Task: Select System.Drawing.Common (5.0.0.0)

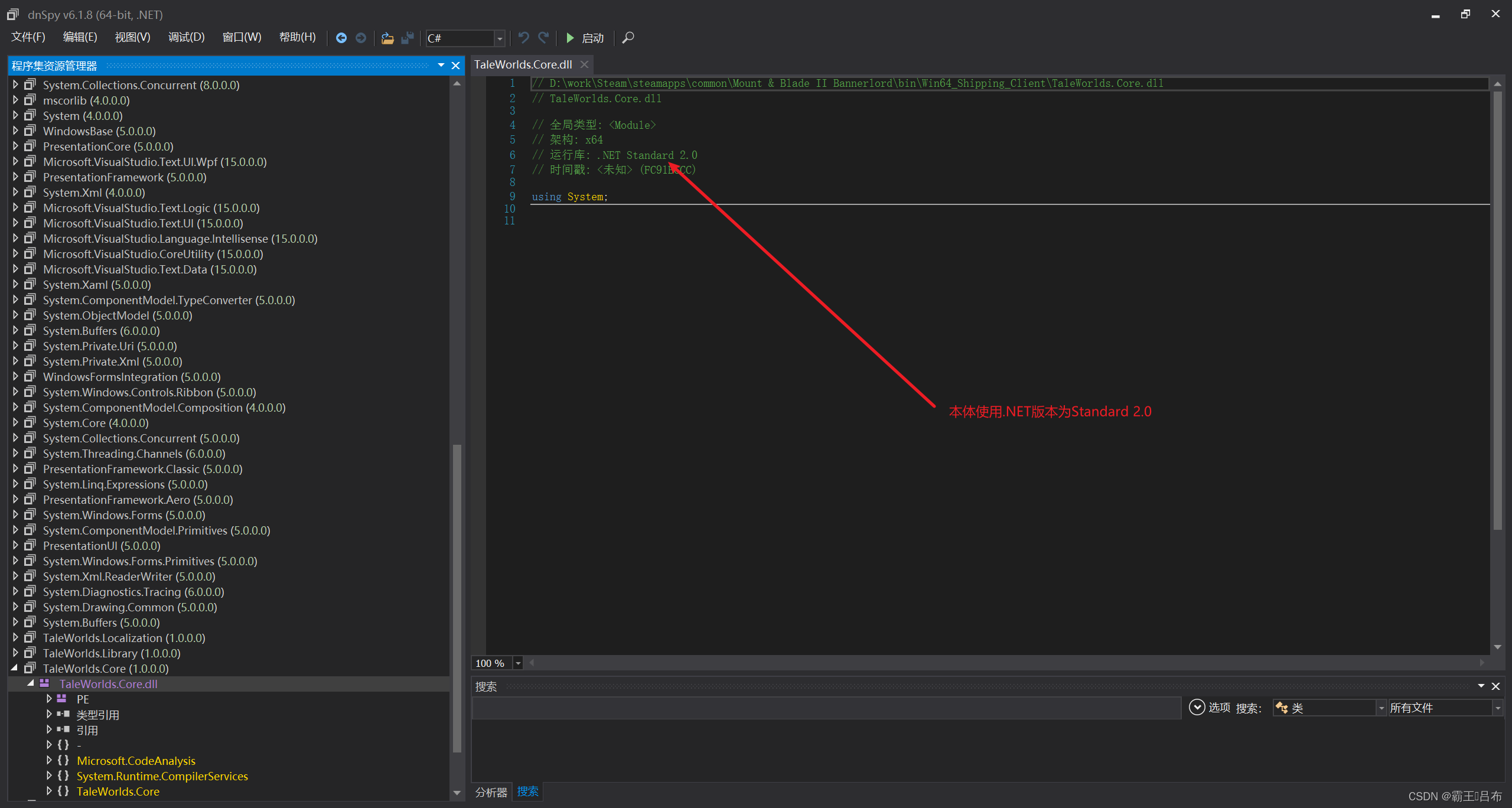Action: click(130, 607)
